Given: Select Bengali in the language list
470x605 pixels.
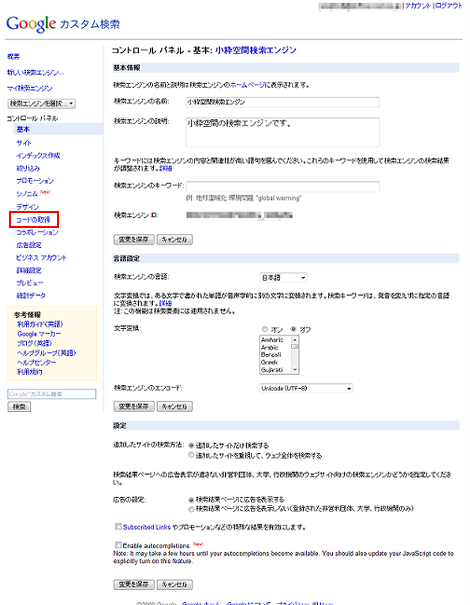Looking at the screenshot, I should (x=271, y=355).
